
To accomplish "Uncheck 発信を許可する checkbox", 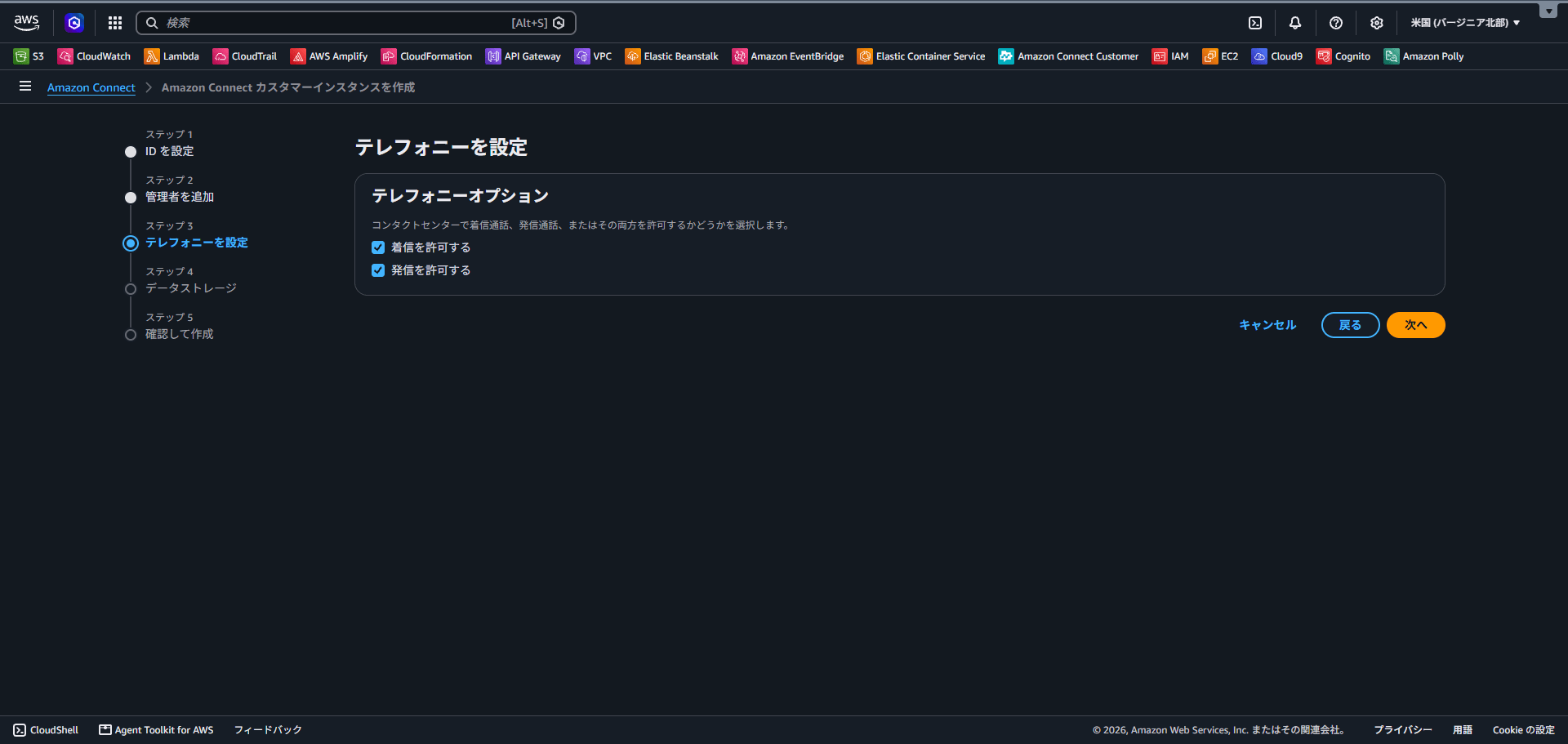I will click(378, 270).
